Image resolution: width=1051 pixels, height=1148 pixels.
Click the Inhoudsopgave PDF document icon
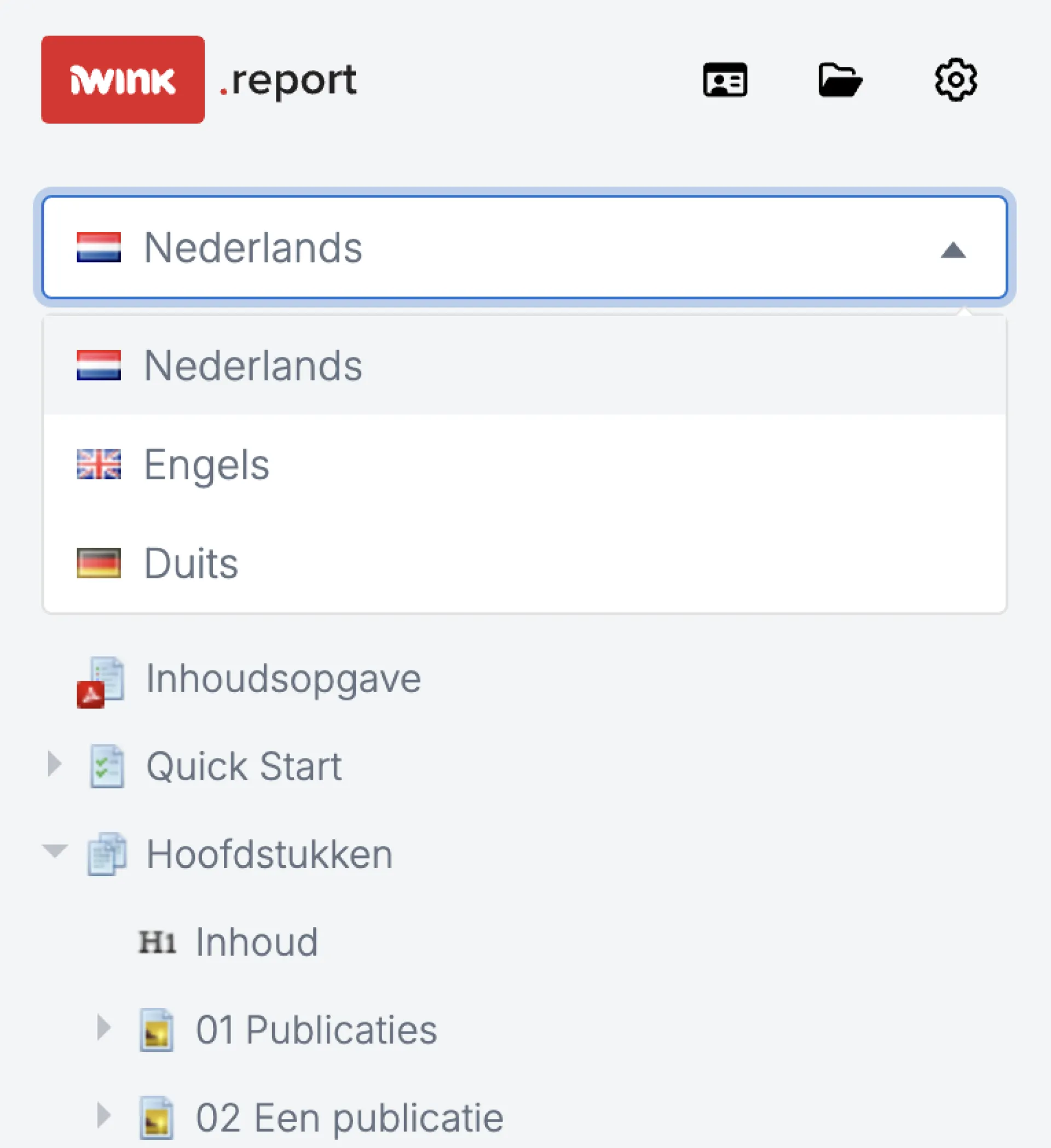click(x=101, y=682)
